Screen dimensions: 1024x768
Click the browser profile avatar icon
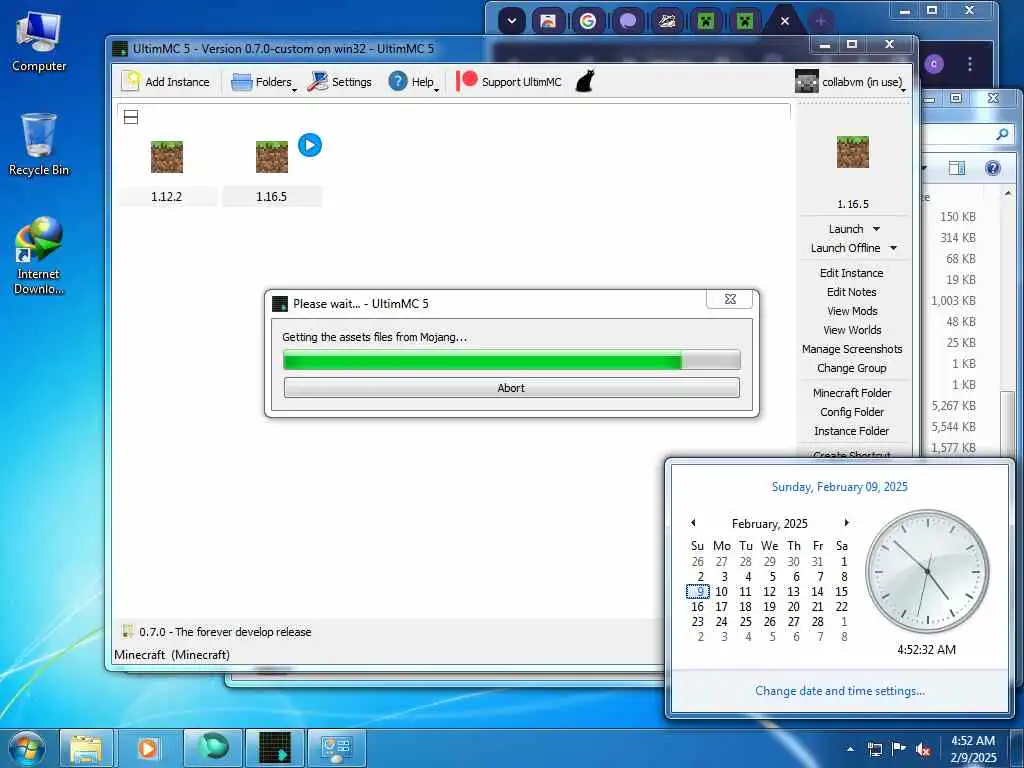934,63
